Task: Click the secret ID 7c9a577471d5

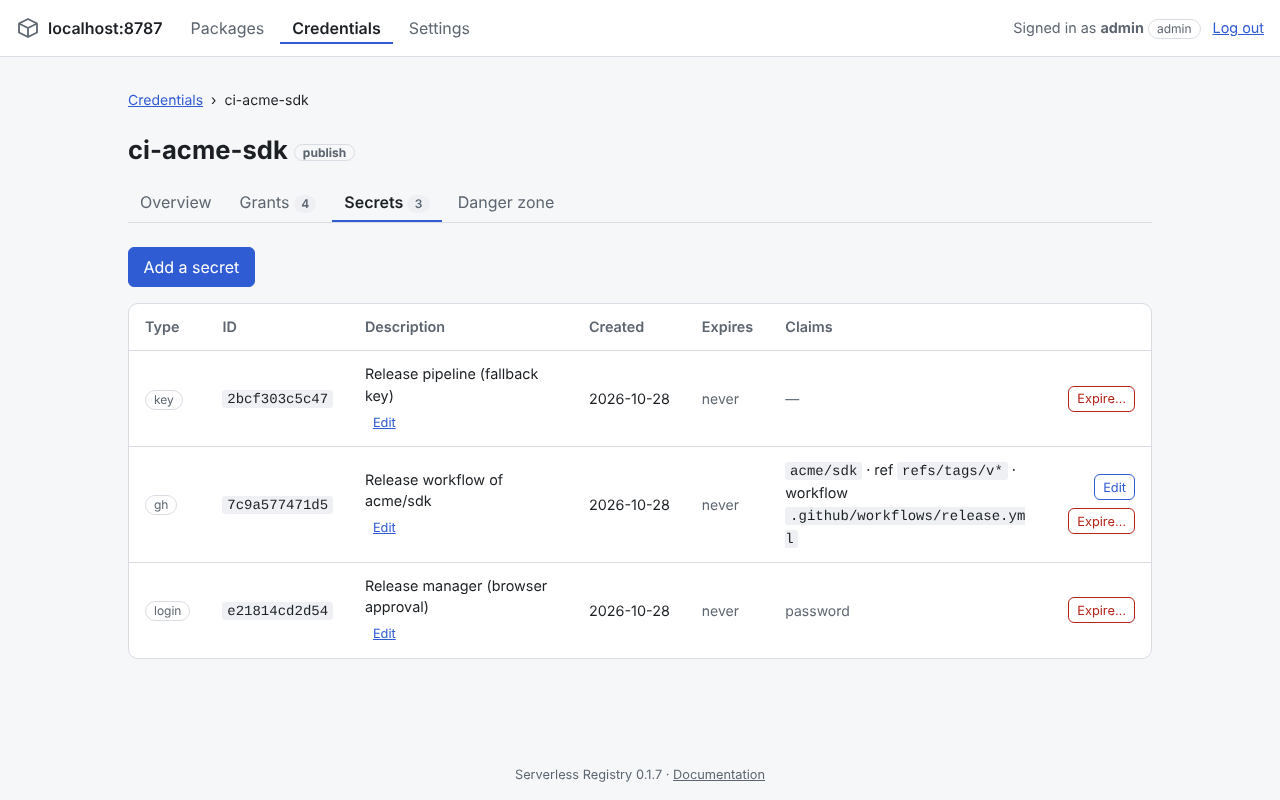Action: pos(278,505)
